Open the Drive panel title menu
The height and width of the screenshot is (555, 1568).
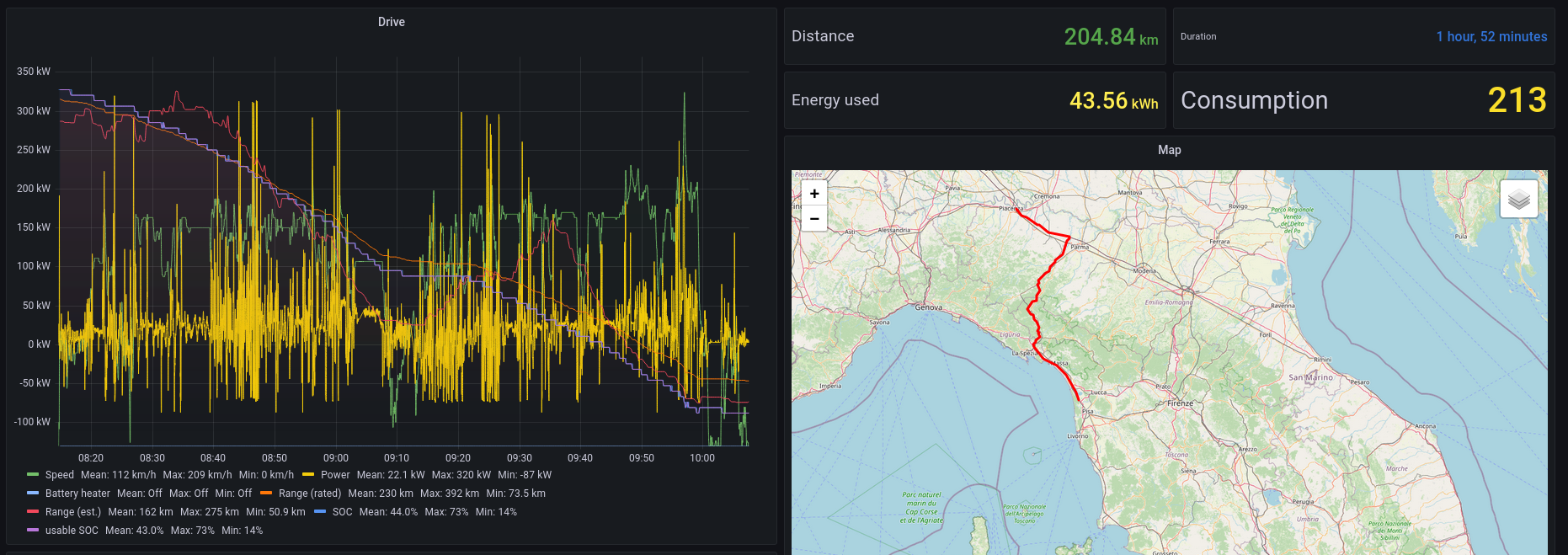392,22
